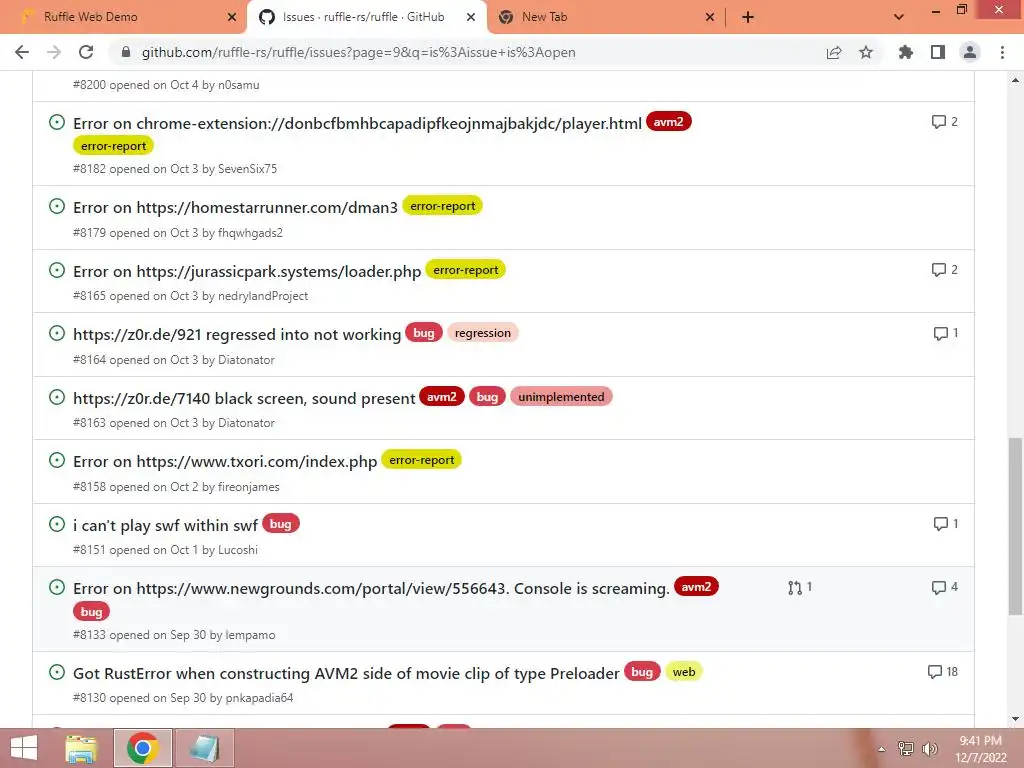Image resolution: width=1024 pixels, height=768 pixels.
Task: Open the 18 comments on RustError issue
Action: tap(942, 671)
